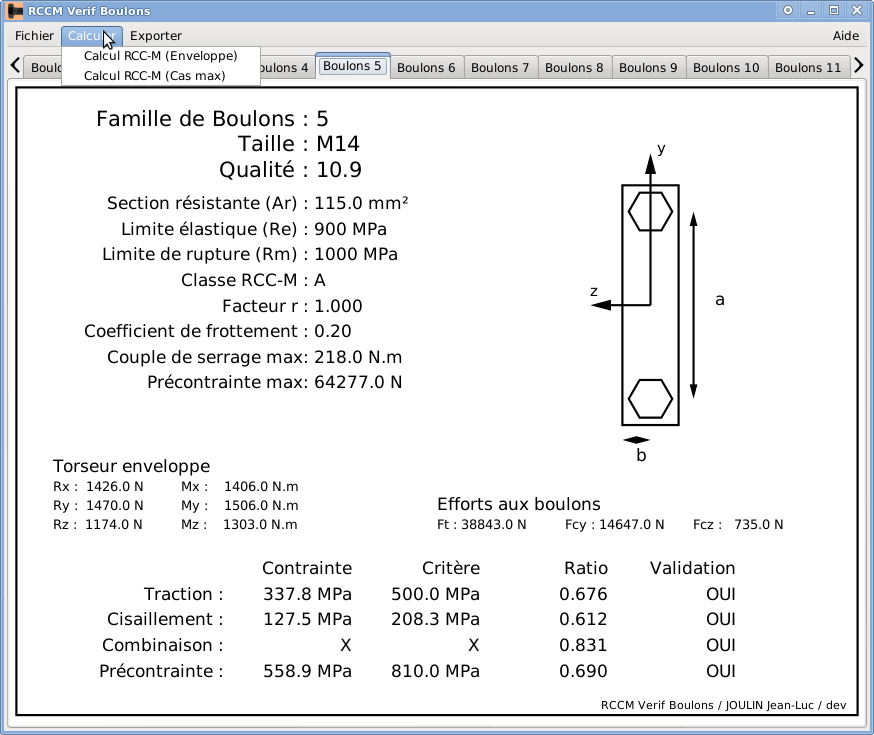Close the open Calculer menu
874x735 pixels.
[91, 36]
